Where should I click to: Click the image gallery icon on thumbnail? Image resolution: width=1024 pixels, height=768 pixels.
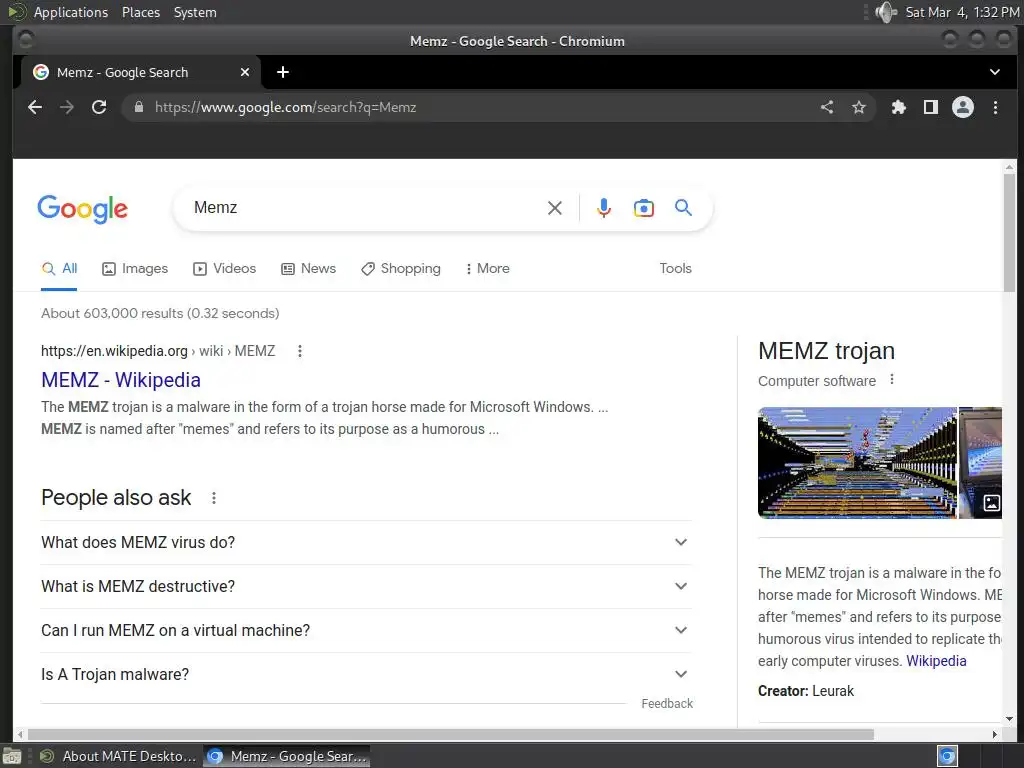pyautogui.click(x=991, y=503)
